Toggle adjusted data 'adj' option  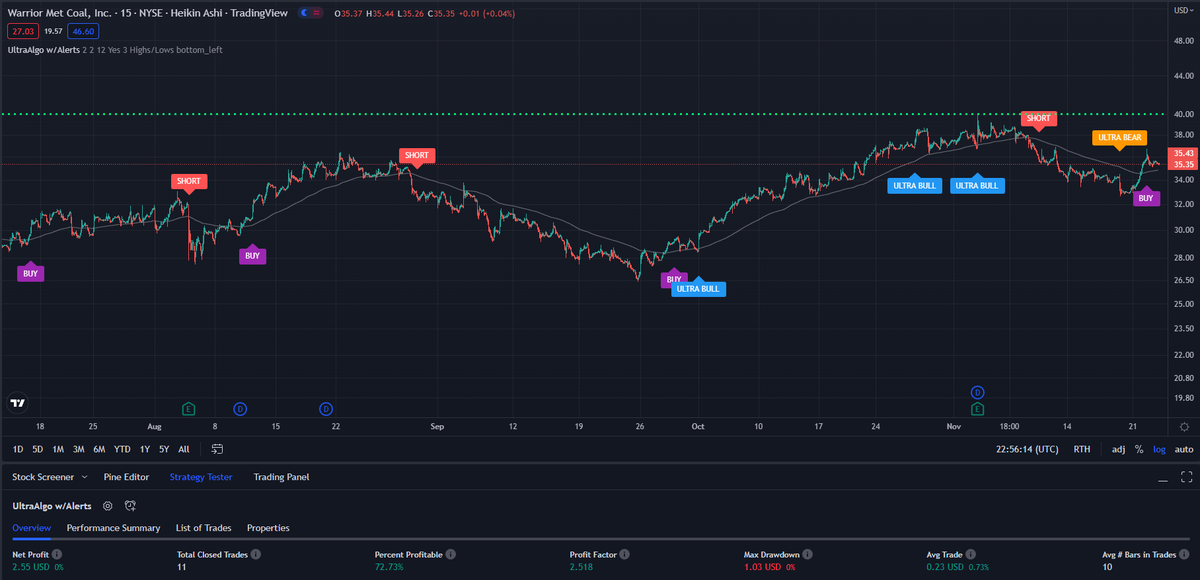point(1119,450)
